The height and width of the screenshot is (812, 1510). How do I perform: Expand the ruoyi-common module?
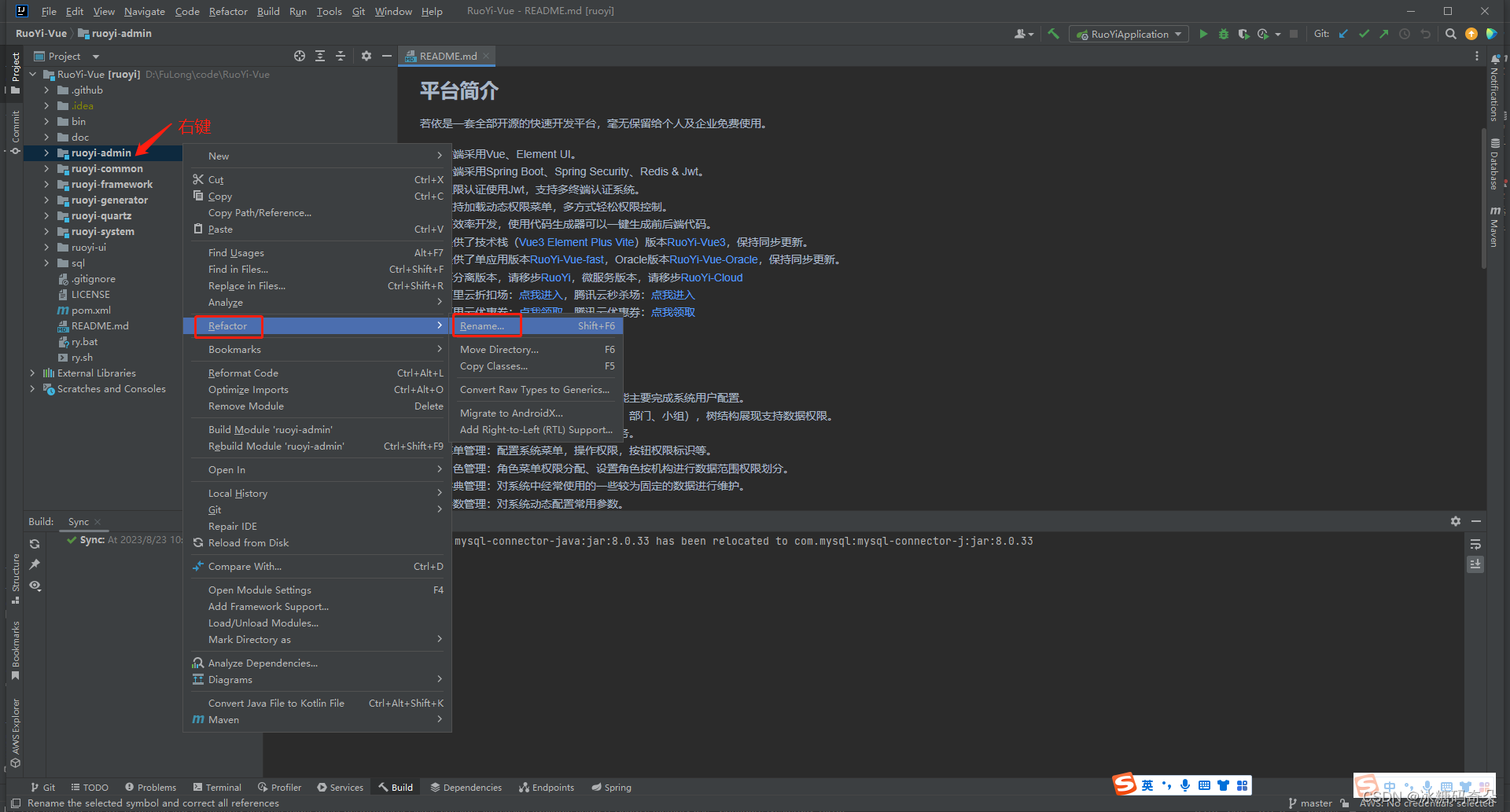pyautogui.click(x=46, y=168)
